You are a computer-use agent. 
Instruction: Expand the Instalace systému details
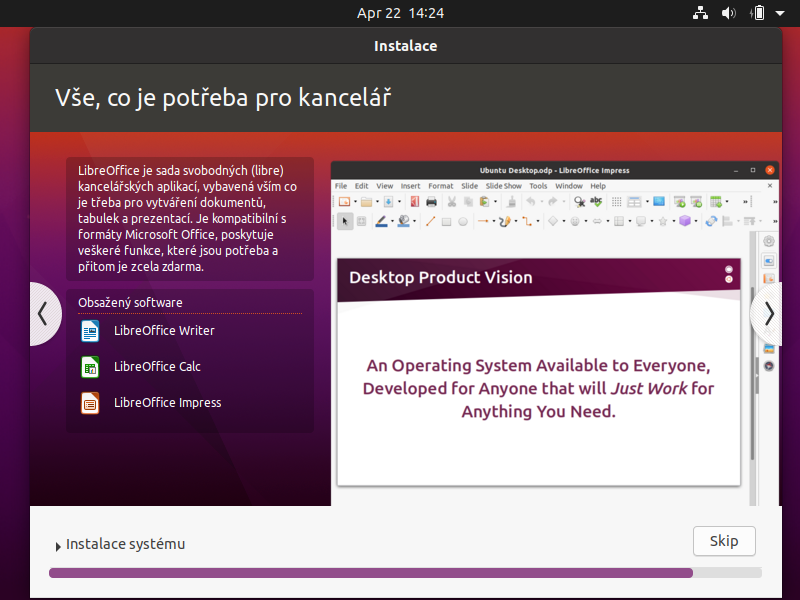58,546
